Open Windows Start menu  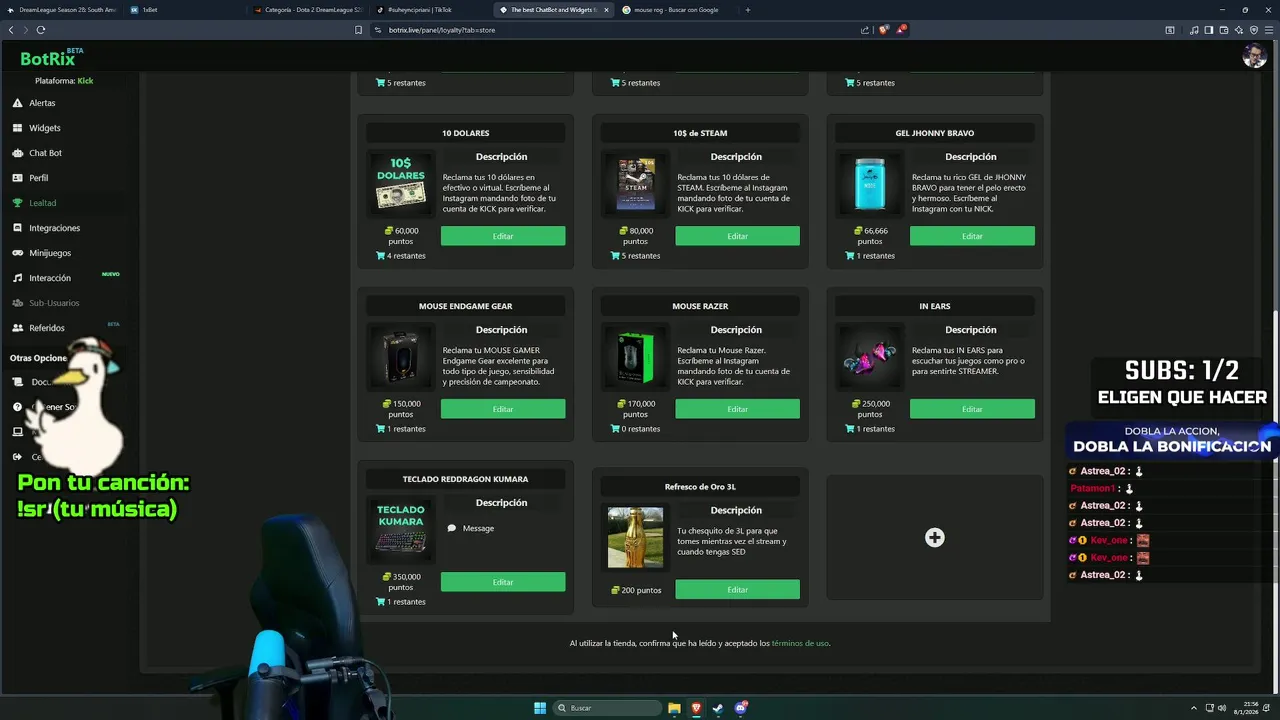[x=540, y=708]
